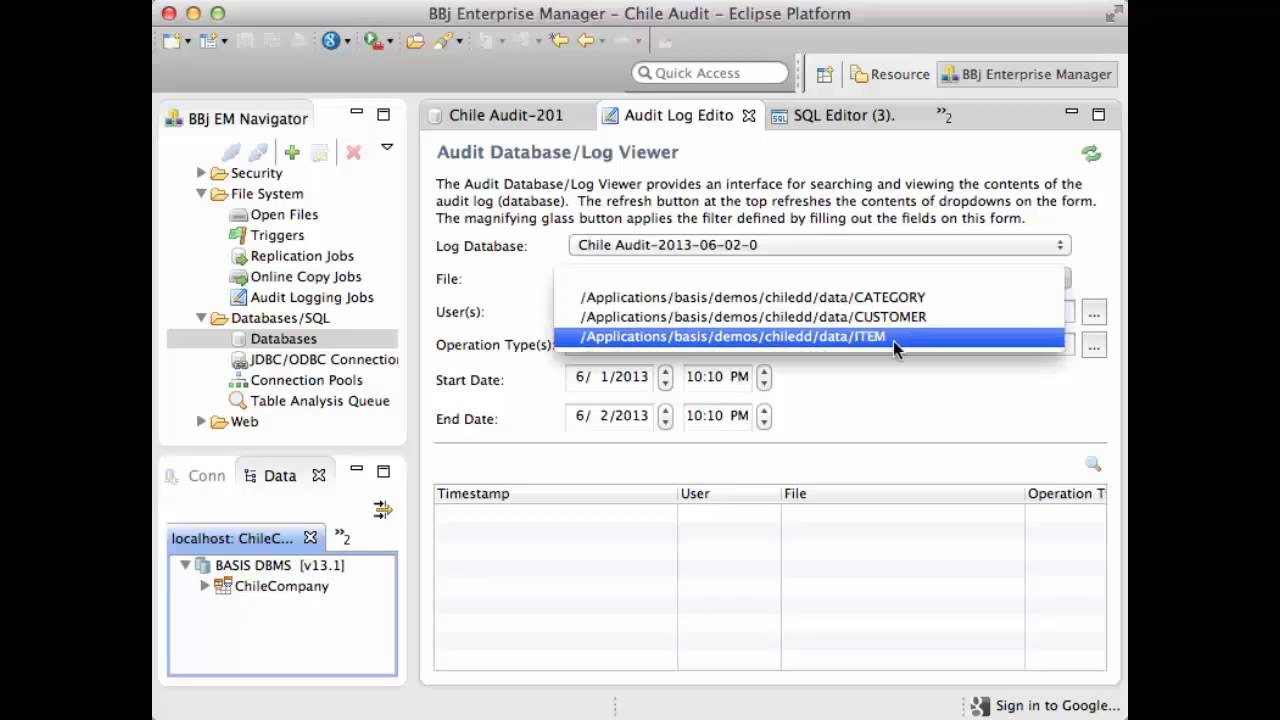The width and height of the screenshot is (1280, 720).
Task: Select Replication Jobs tree item
Action: coord(302,256)
